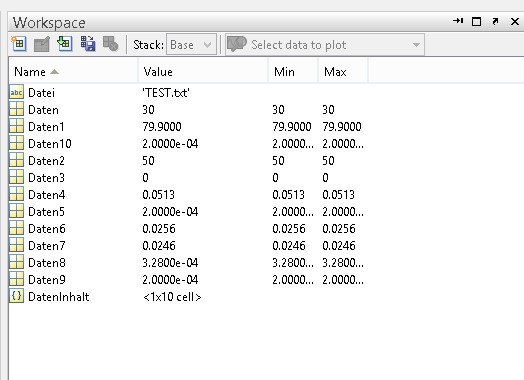Click the Import data toolbar icon
Image resolution: width=524 pixels, height=380 pixels.
tap(64, 44)
